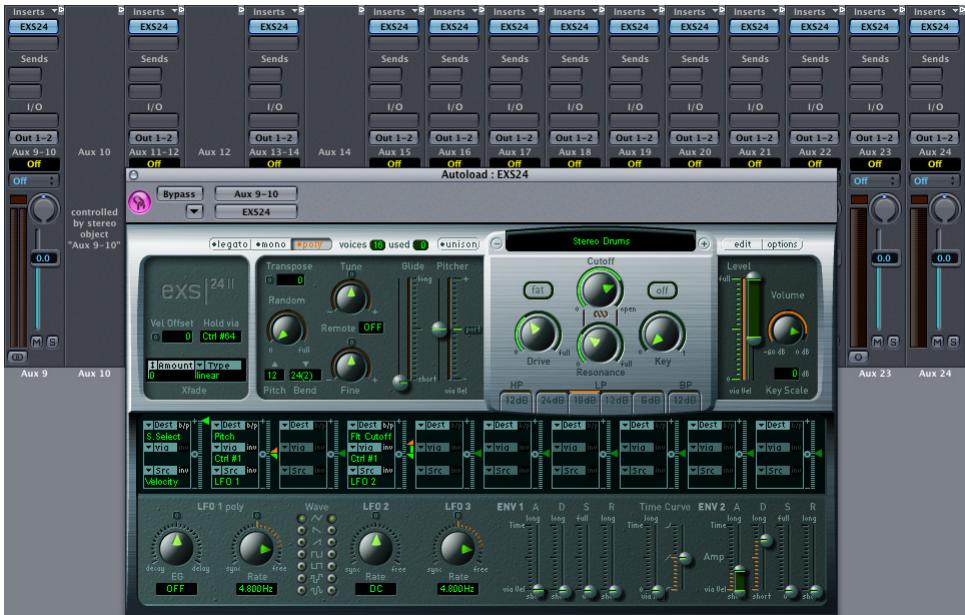Click the LFO 3 Rate knob
The image size is (965, 615).
tap(457, 548)
